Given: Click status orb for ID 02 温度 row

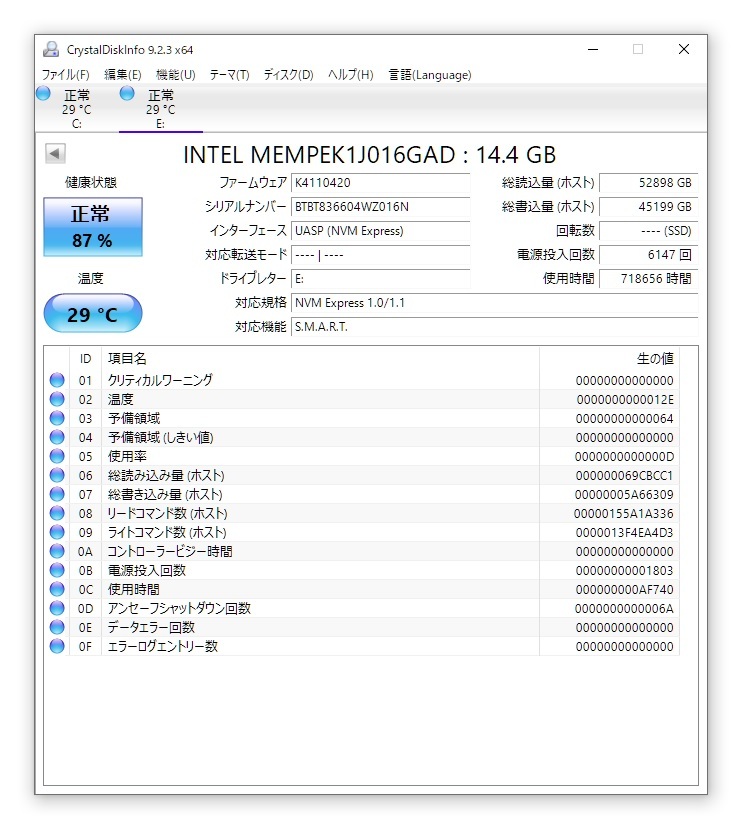Looking at the screenshot, I should [57, 399].
